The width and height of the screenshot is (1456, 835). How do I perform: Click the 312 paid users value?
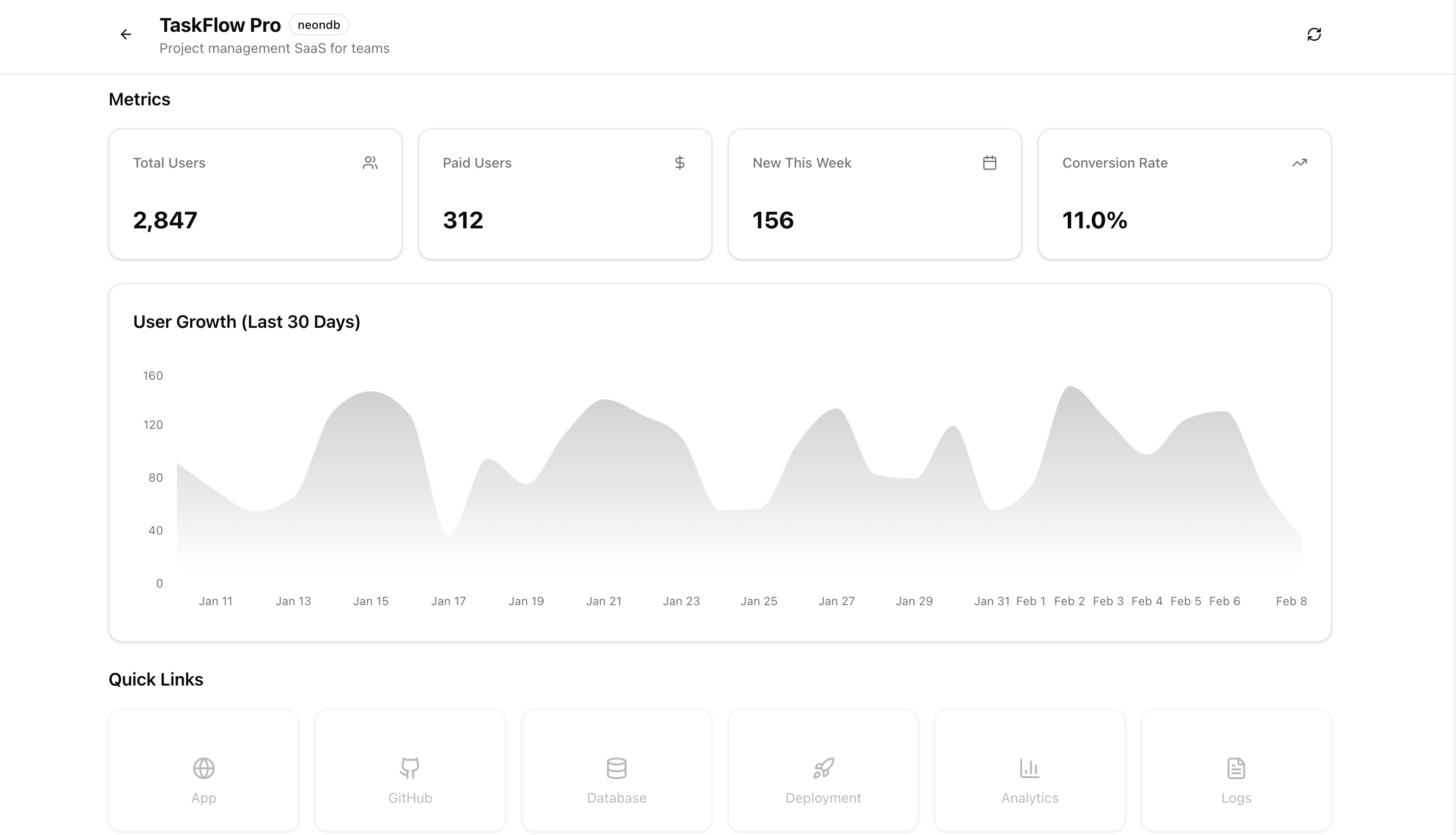463,220
